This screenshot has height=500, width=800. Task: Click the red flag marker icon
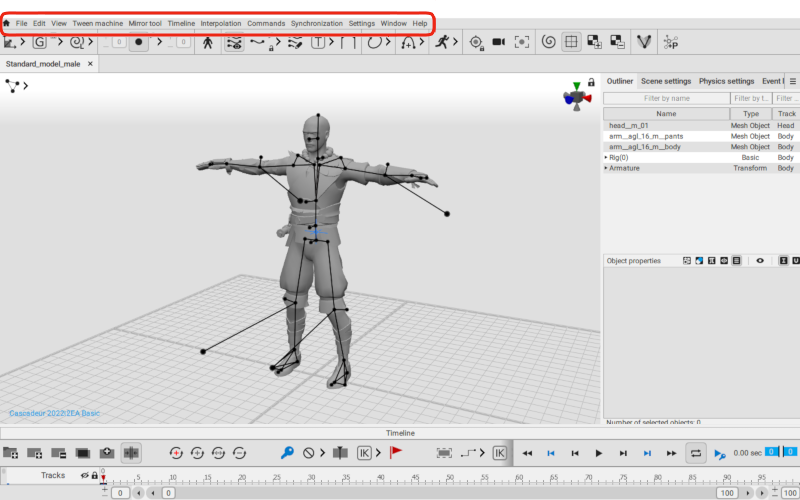pyautogui.click(x=396, y=453)
